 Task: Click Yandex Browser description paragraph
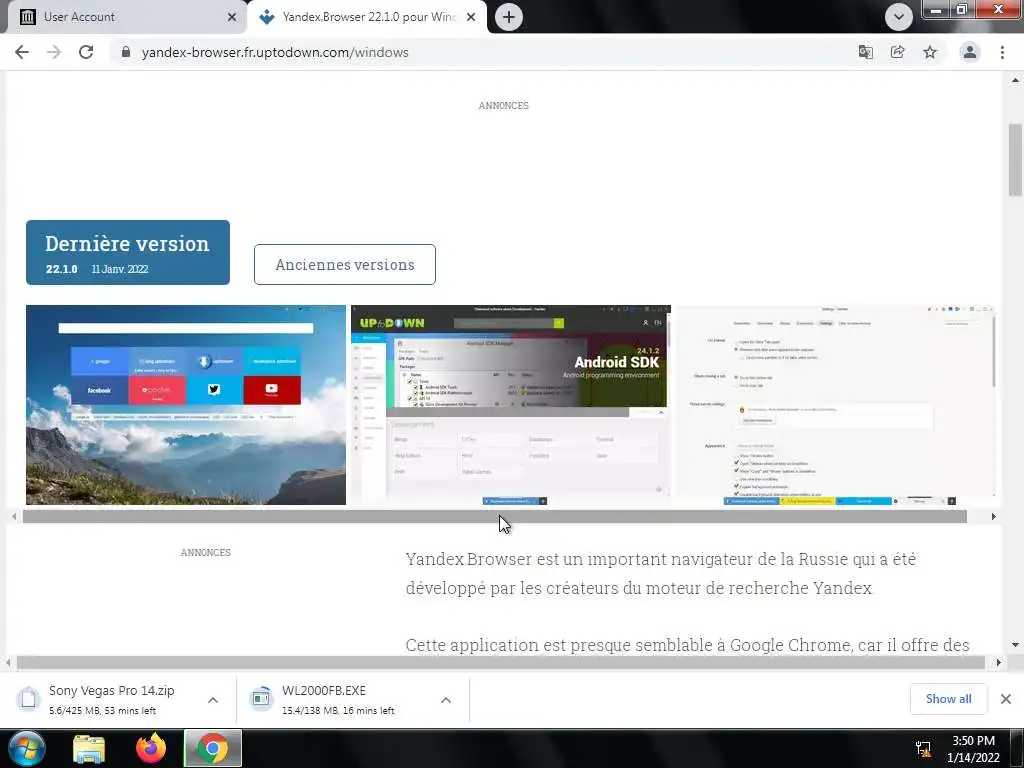click(661, 573)
